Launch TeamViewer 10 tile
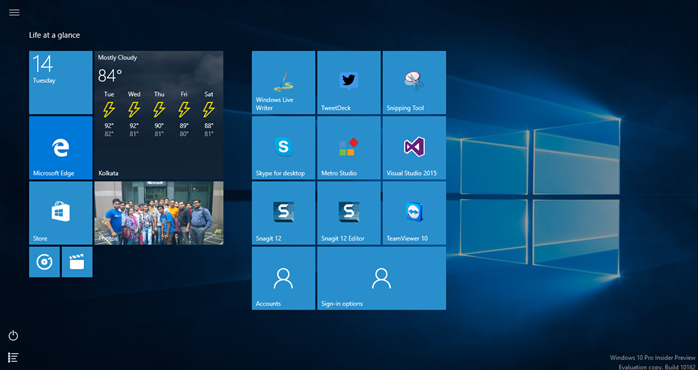Viewport: 698px width, 370px height. click(x=414, y=213)
